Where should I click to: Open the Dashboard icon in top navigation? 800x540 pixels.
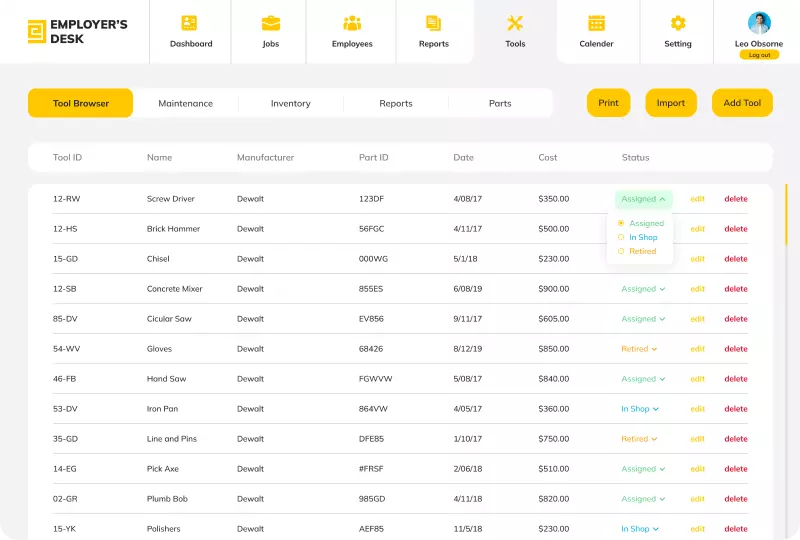click(190, 23)
